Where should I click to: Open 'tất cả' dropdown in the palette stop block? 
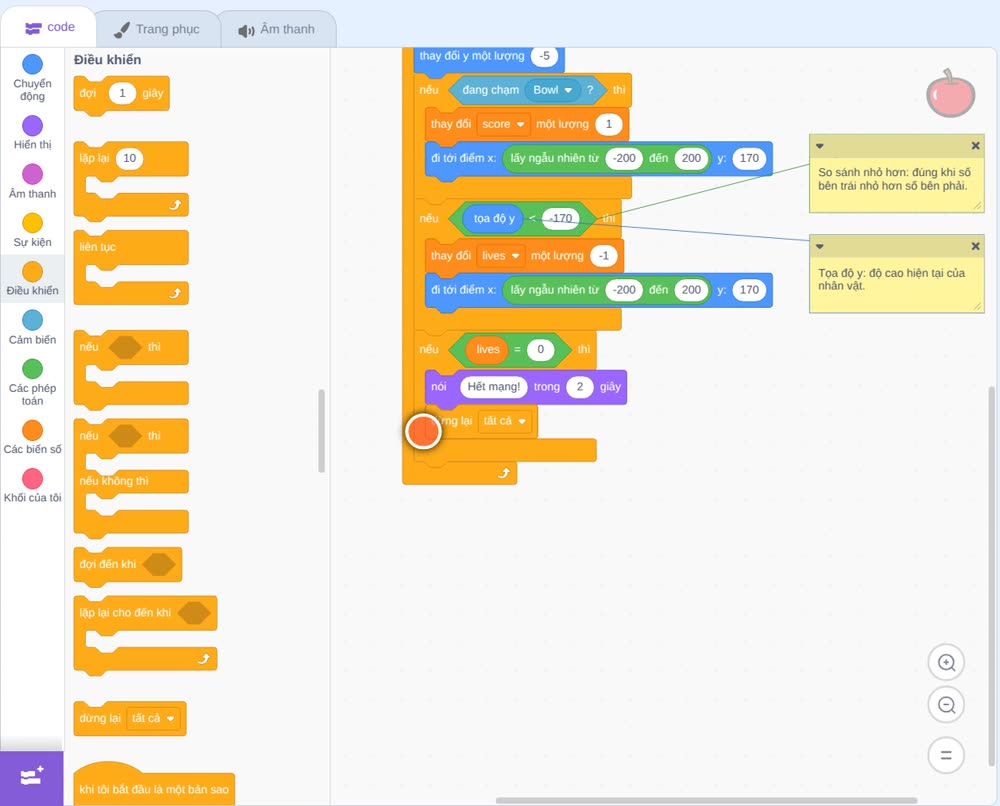[x=153, y=718]
